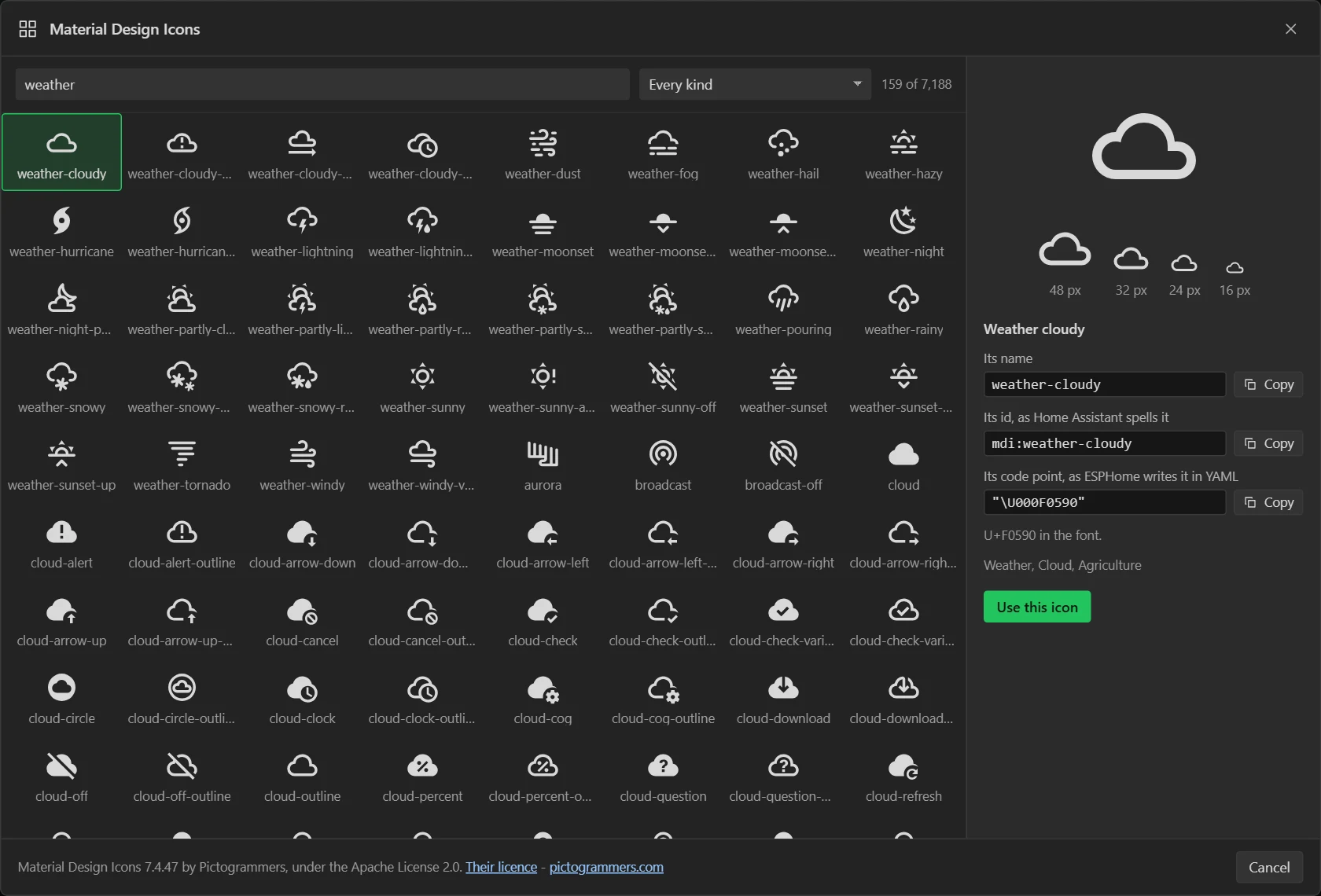Click the weather search field
1321x896 pixels.
coord(322,84)
